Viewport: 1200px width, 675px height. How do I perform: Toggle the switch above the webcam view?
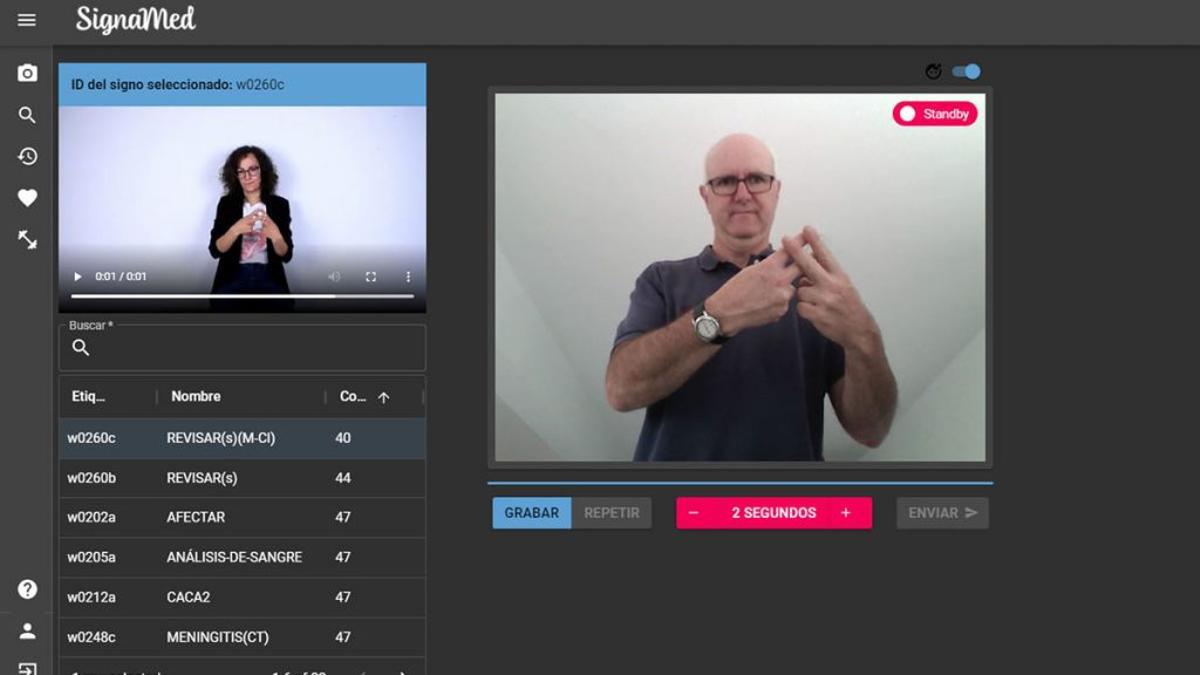pos(966,71)
